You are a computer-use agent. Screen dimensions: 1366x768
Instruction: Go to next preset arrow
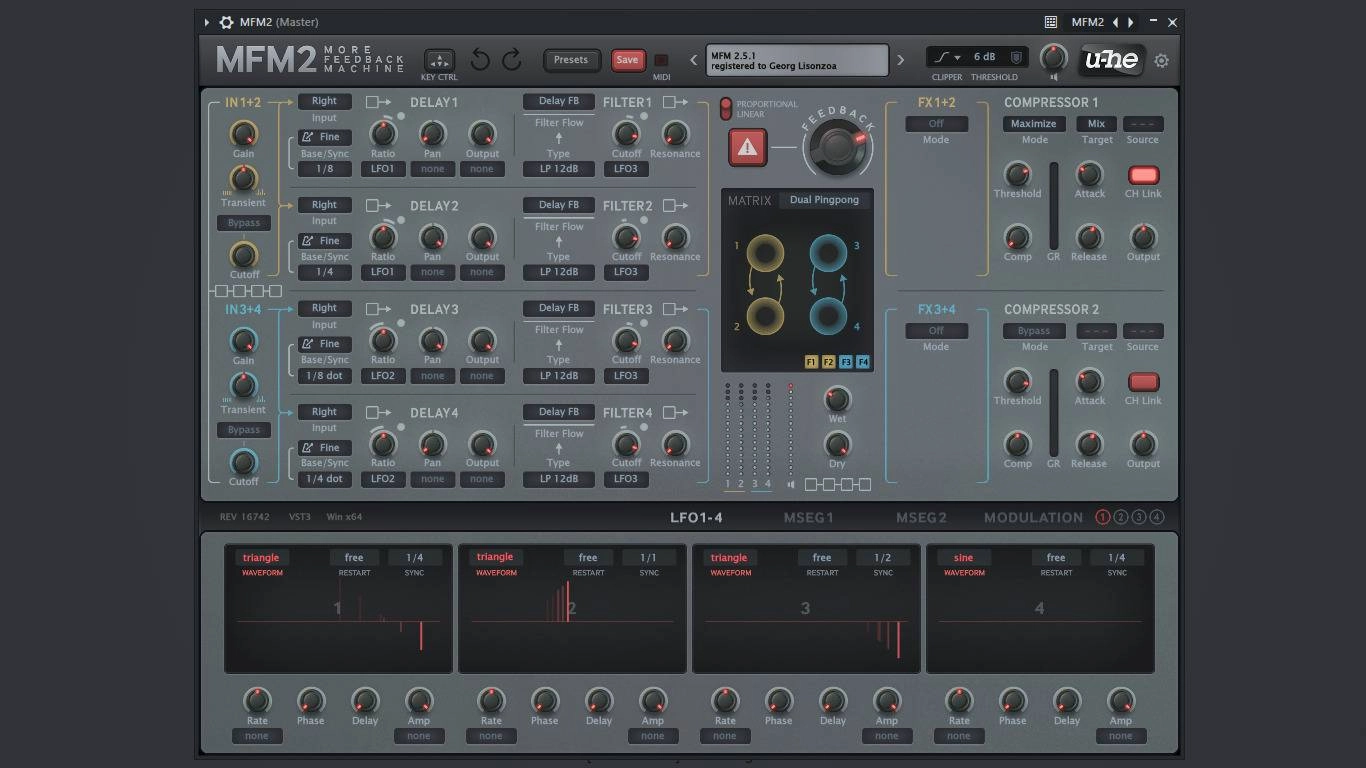coord(900,60)
